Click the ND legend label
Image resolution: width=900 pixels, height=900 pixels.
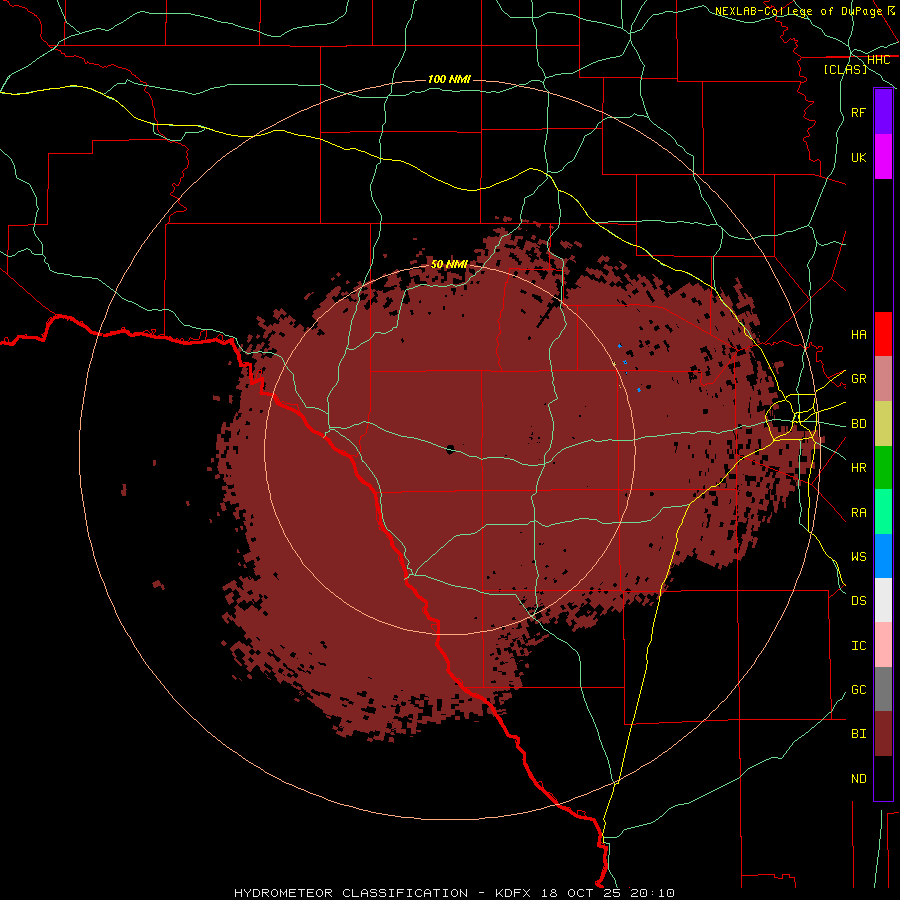(x=858, y=779)
